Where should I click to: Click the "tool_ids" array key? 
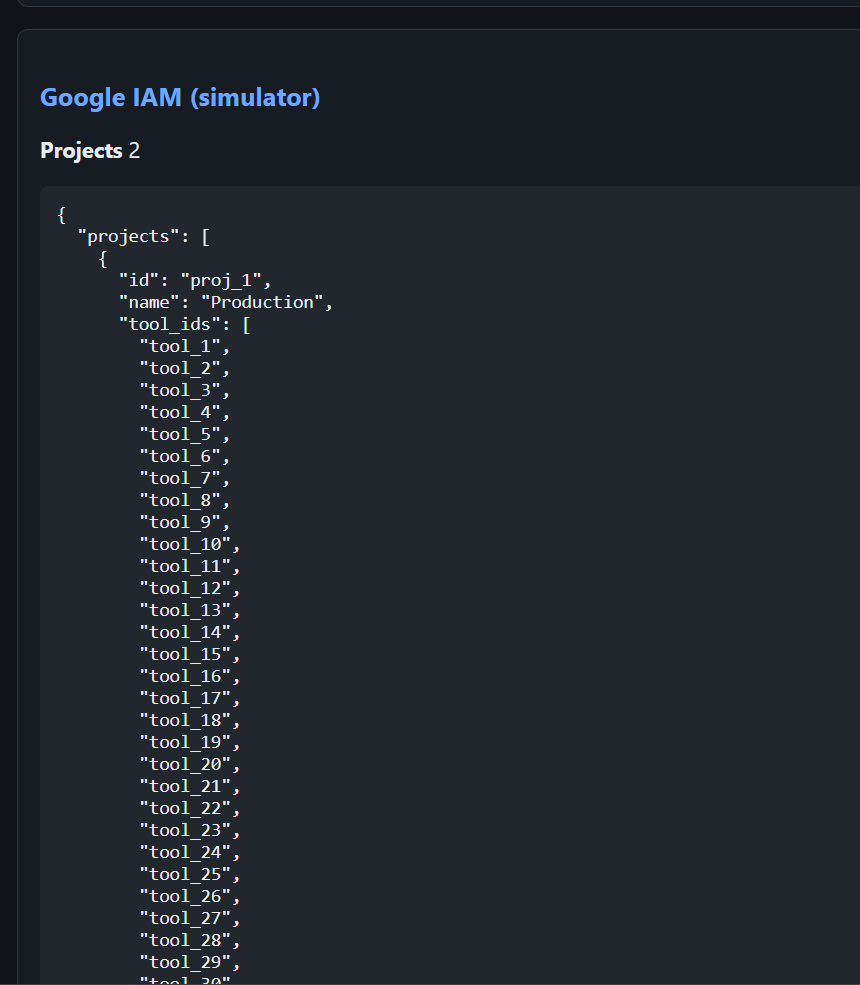click(170, 323)
